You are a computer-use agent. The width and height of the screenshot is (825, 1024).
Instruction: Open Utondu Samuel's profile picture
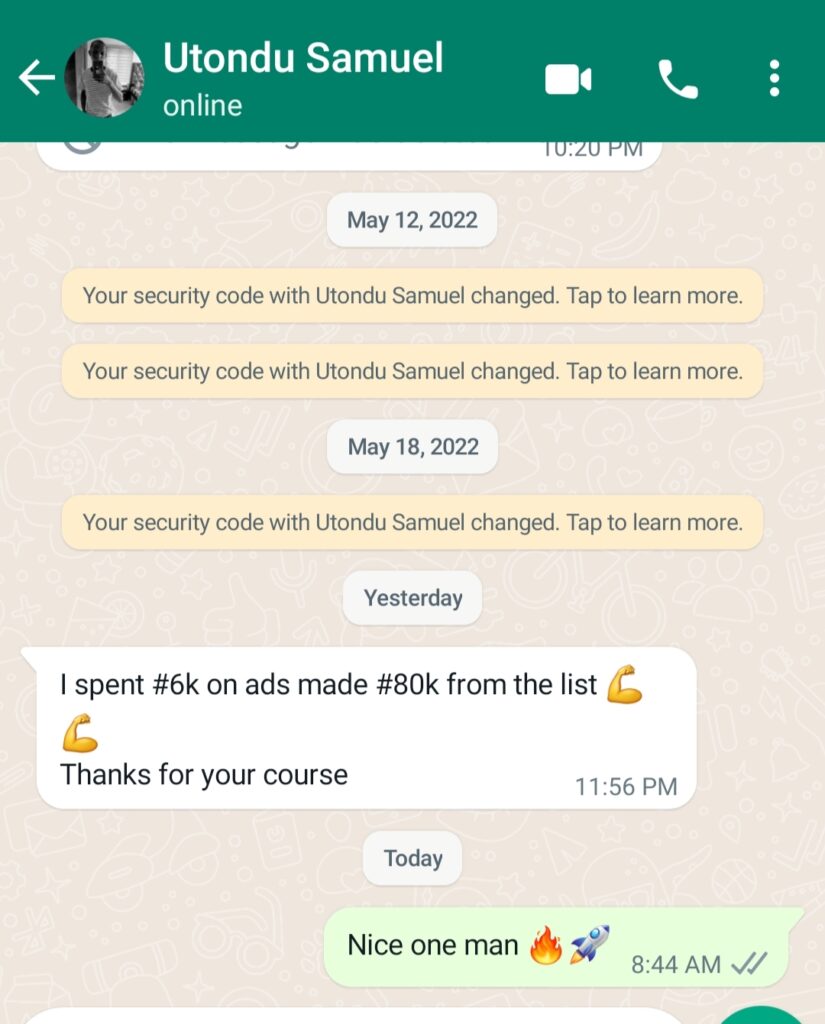104,78
